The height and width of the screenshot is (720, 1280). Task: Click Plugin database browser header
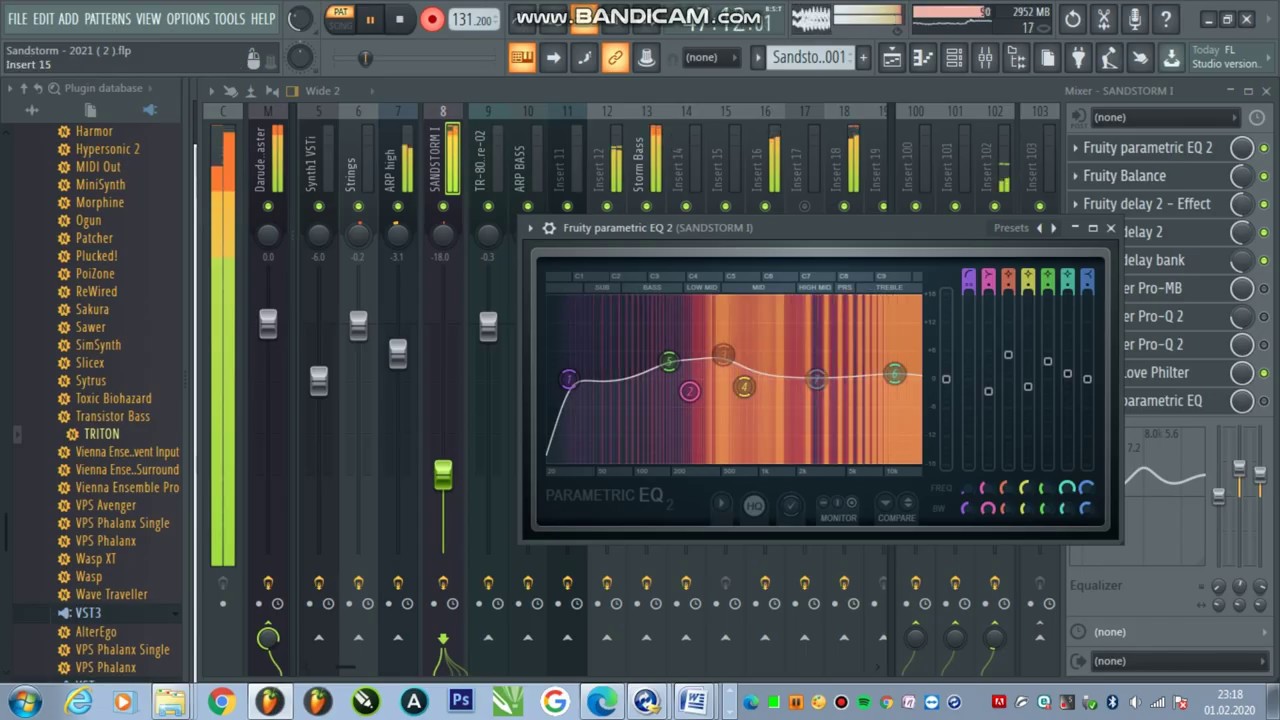click(103, 88)
